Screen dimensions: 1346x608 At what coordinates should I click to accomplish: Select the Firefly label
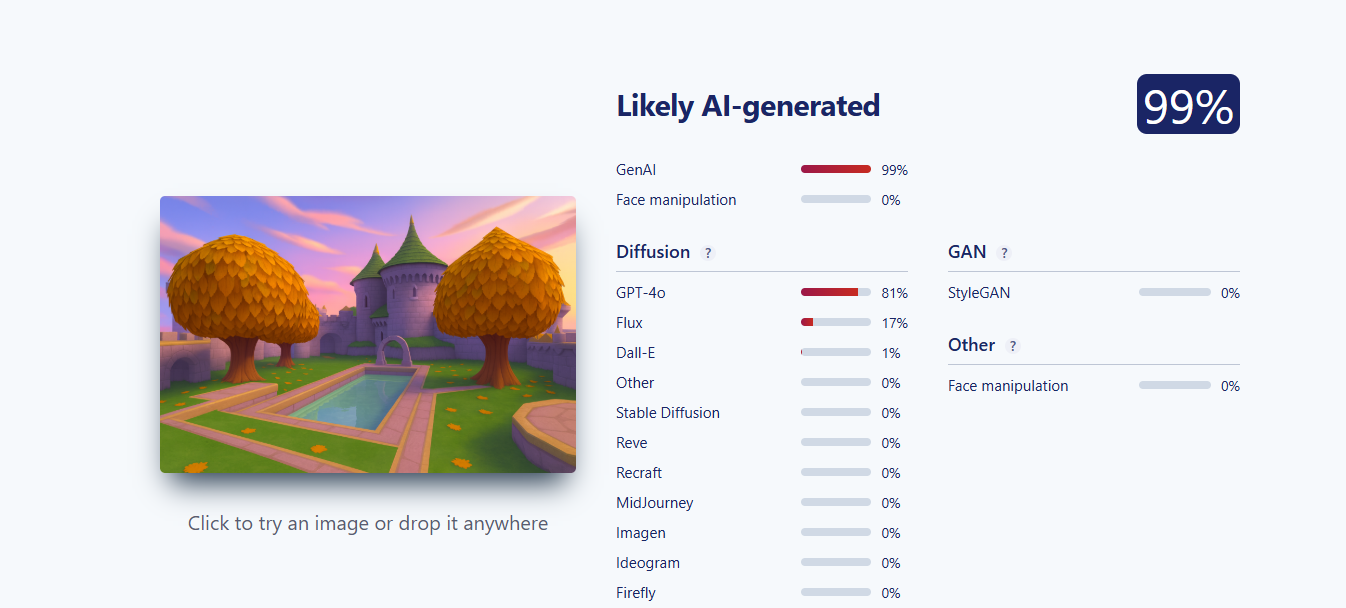point(636,593)
